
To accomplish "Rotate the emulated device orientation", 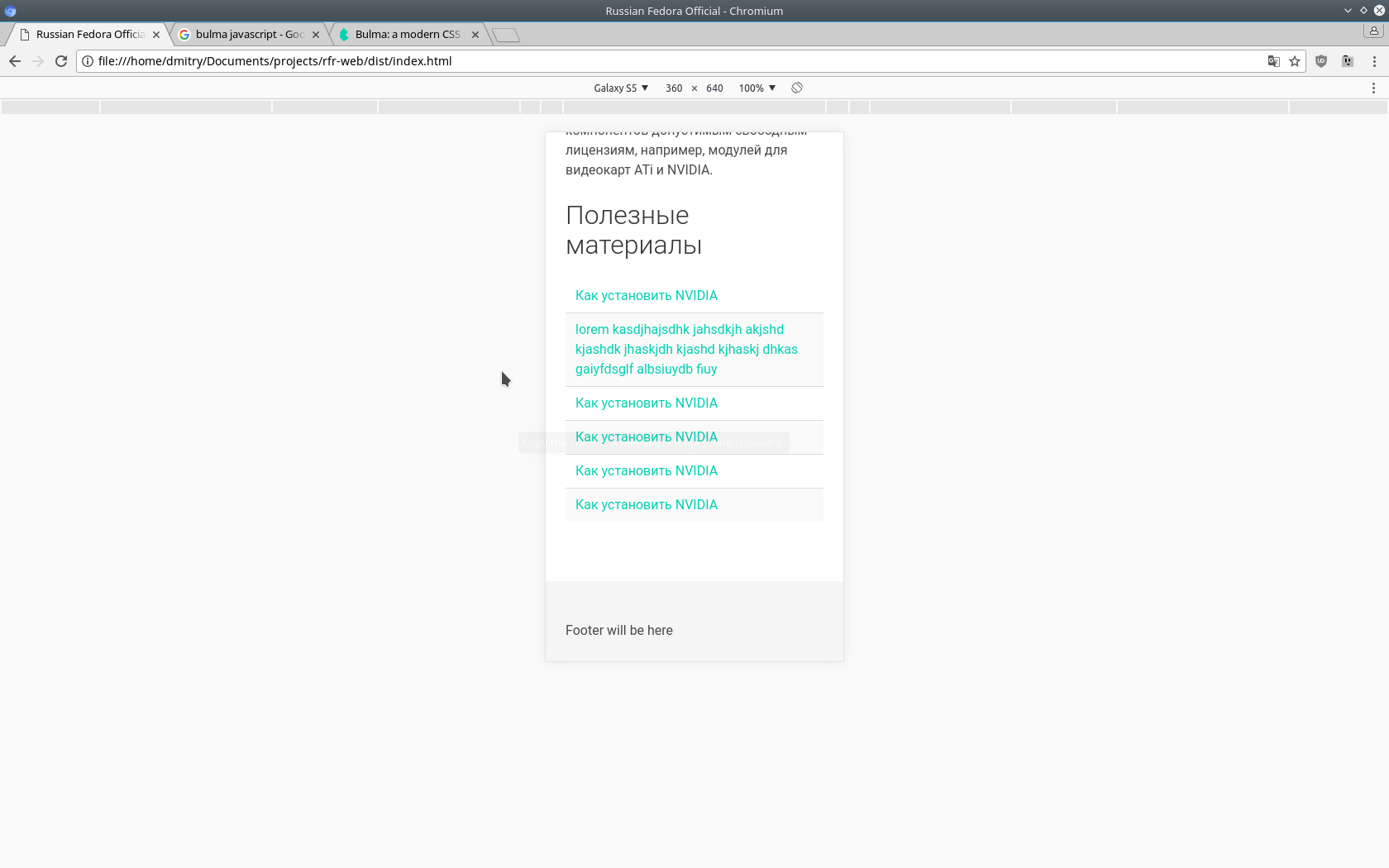I will 797,88.
